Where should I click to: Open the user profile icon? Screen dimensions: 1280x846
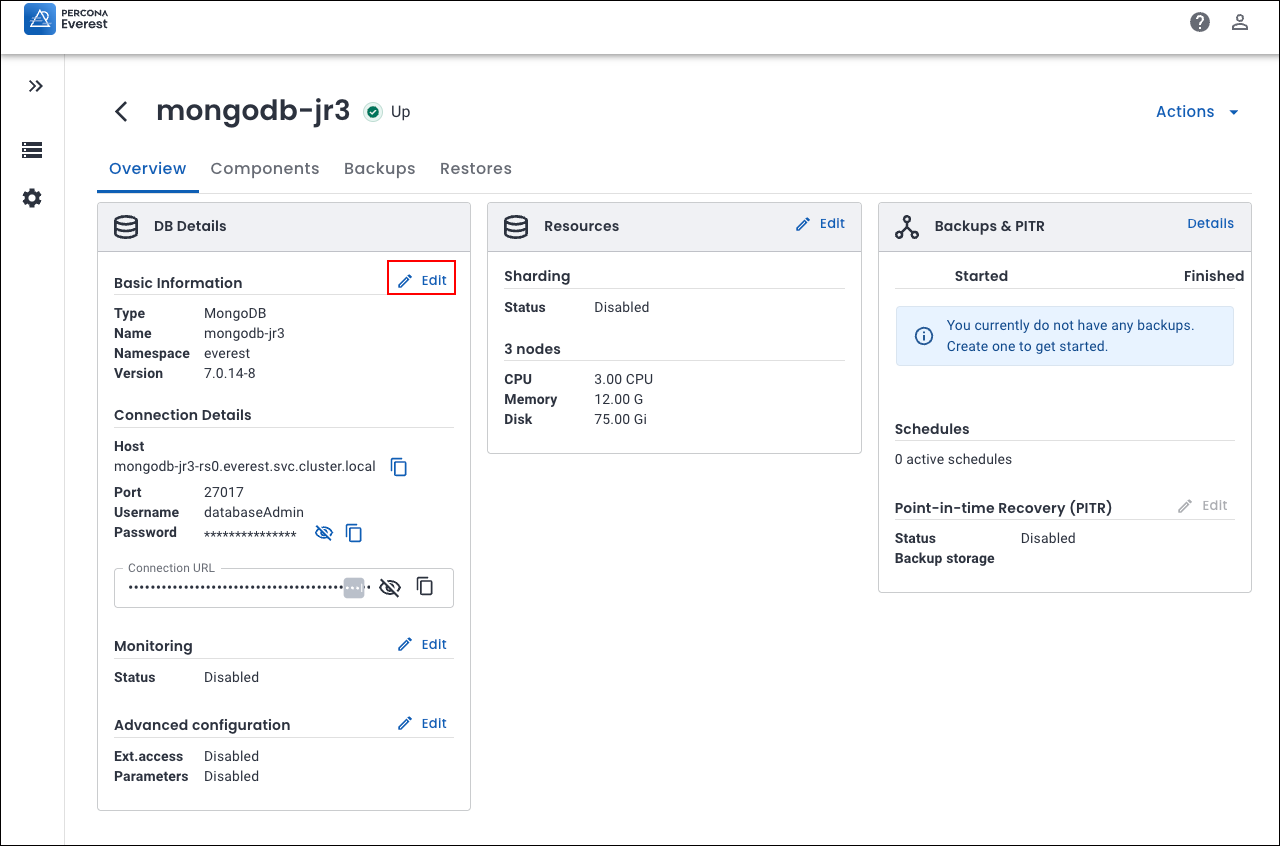coord(1240,22)
